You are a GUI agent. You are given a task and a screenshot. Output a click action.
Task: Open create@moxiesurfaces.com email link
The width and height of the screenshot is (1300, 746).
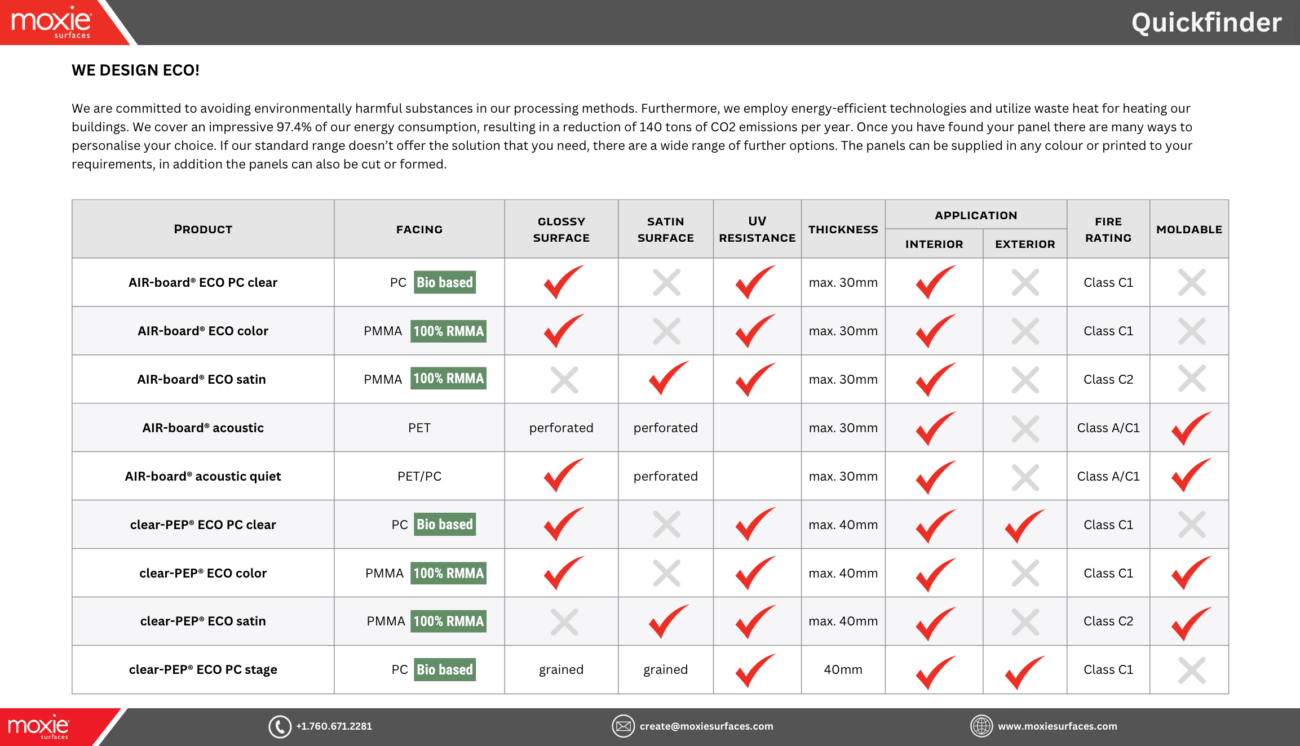(706, 727)
